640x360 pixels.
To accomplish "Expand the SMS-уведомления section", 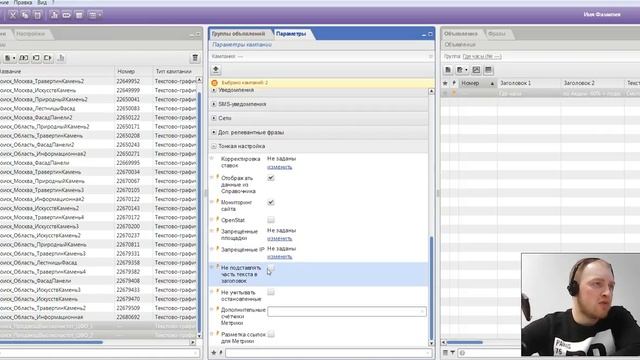I will [x=214, y=104].
